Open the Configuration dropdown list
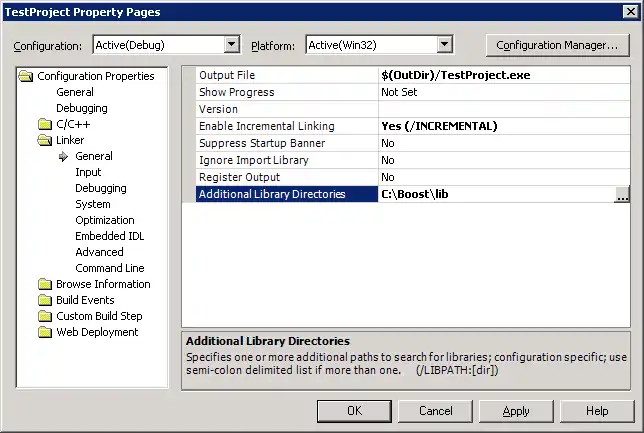The image size is (644, 433). [232, 45]
